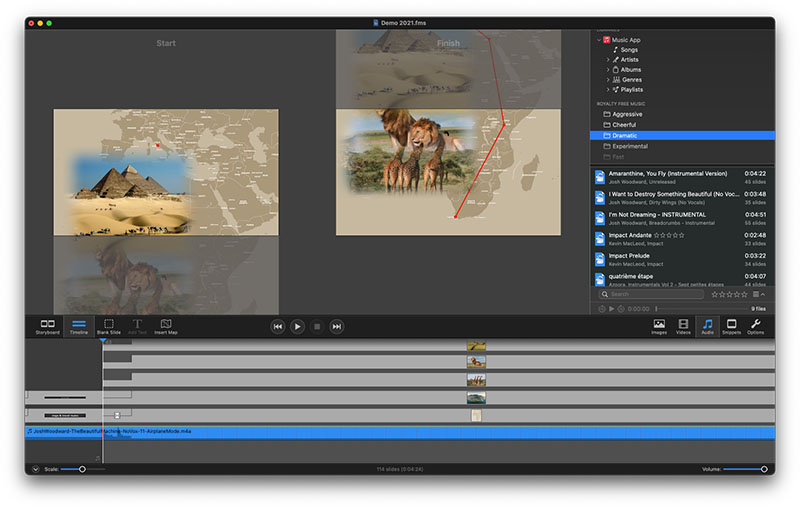Viewport: 800px width, 508px height.
Task: Click the lion thumbnail in timeline
Action: pyautogui.click(x=476, y=362)
